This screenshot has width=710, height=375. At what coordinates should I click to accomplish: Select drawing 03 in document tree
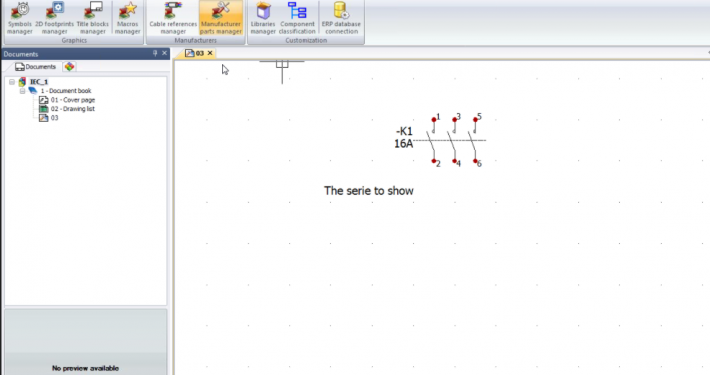[x=54, y=118]
